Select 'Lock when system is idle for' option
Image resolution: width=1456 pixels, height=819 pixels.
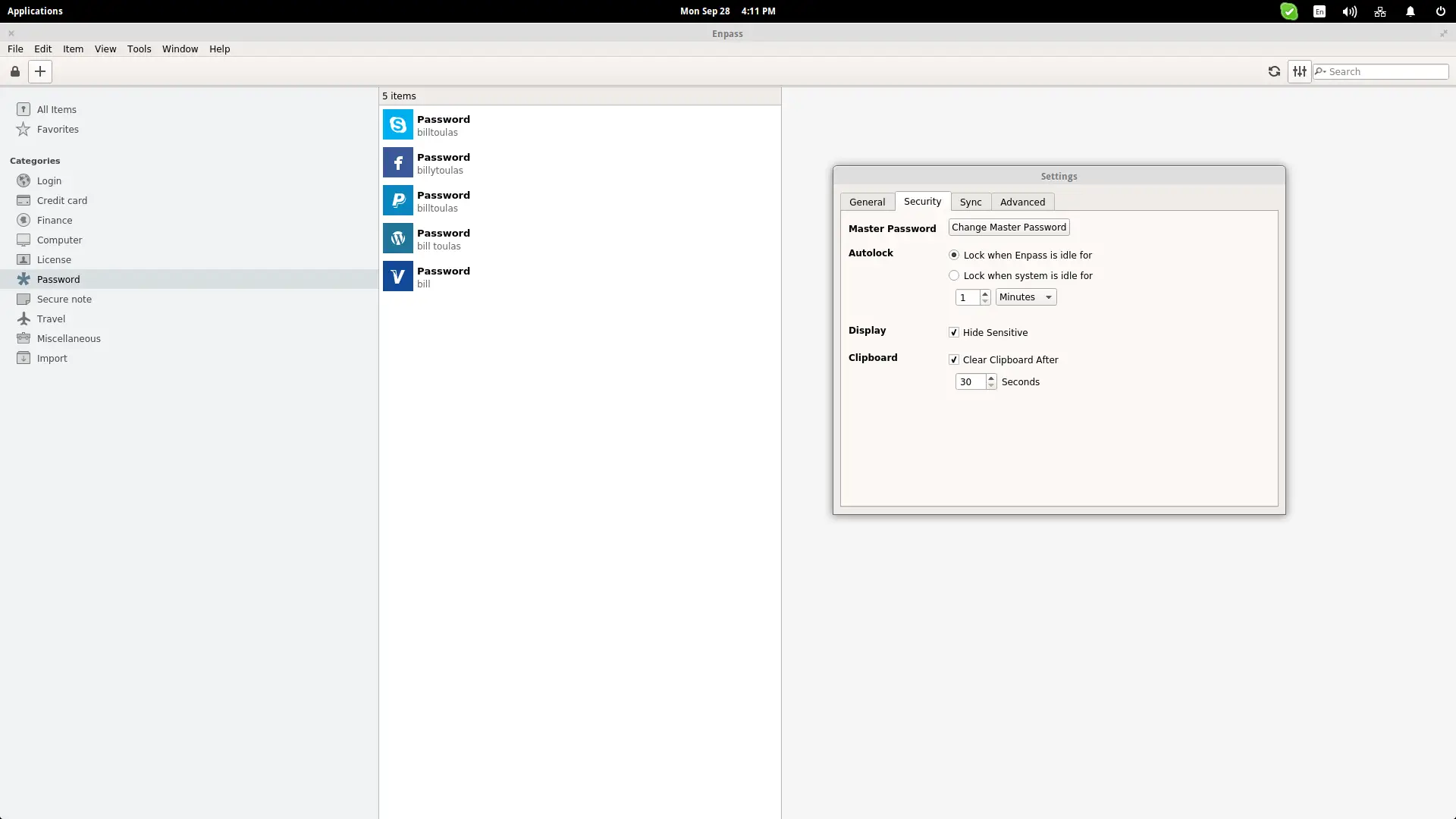[x=1021, y=275]
